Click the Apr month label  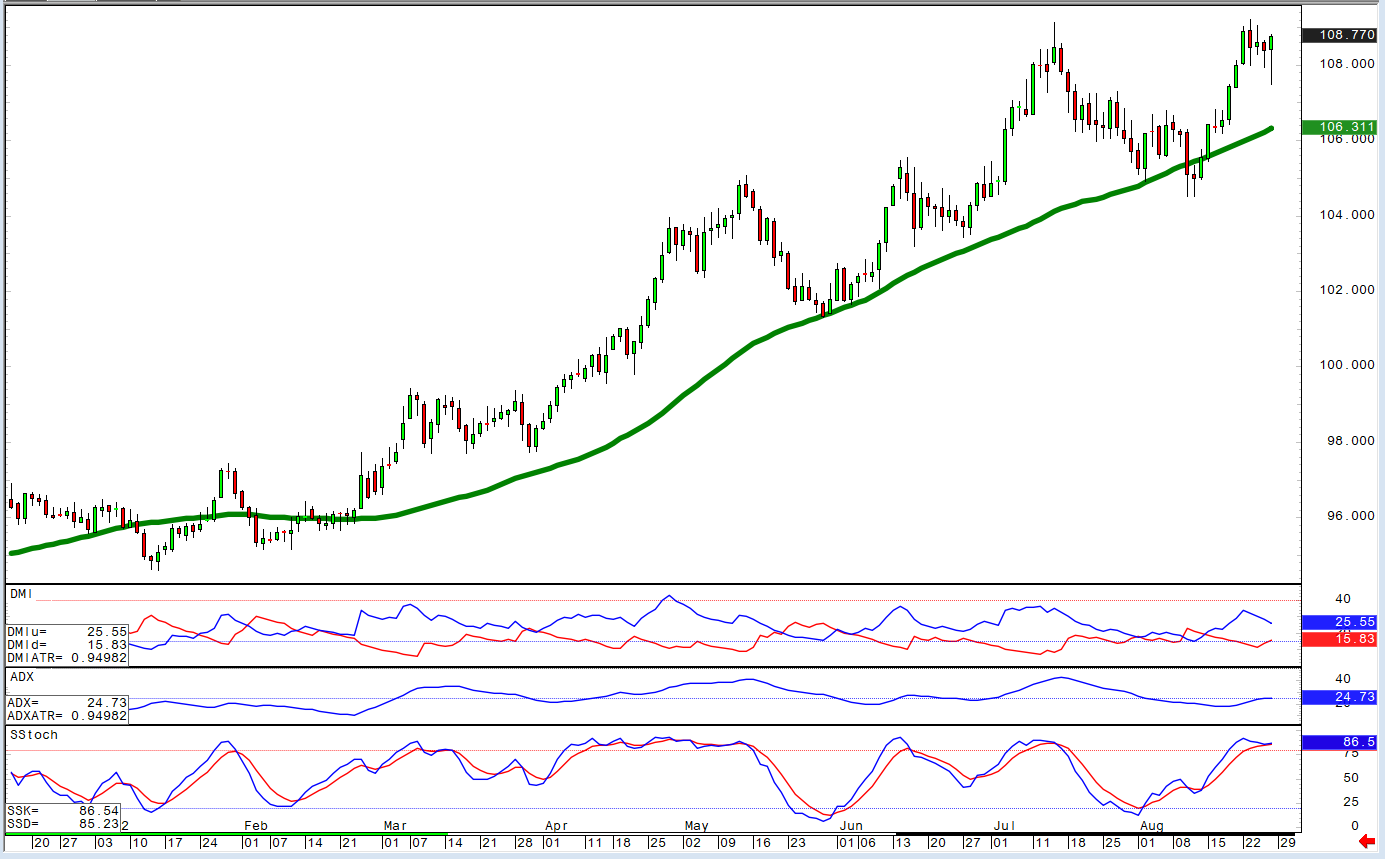pos(556,826)
